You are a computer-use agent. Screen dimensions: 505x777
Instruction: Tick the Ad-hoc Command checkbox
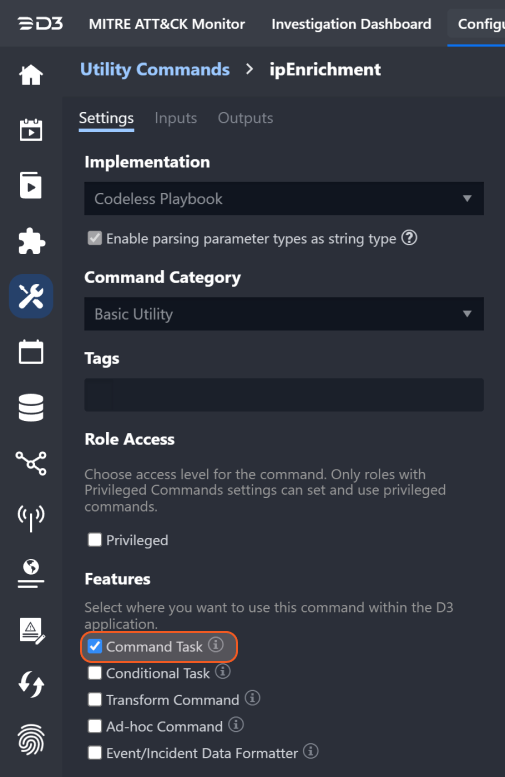[95, 726]
